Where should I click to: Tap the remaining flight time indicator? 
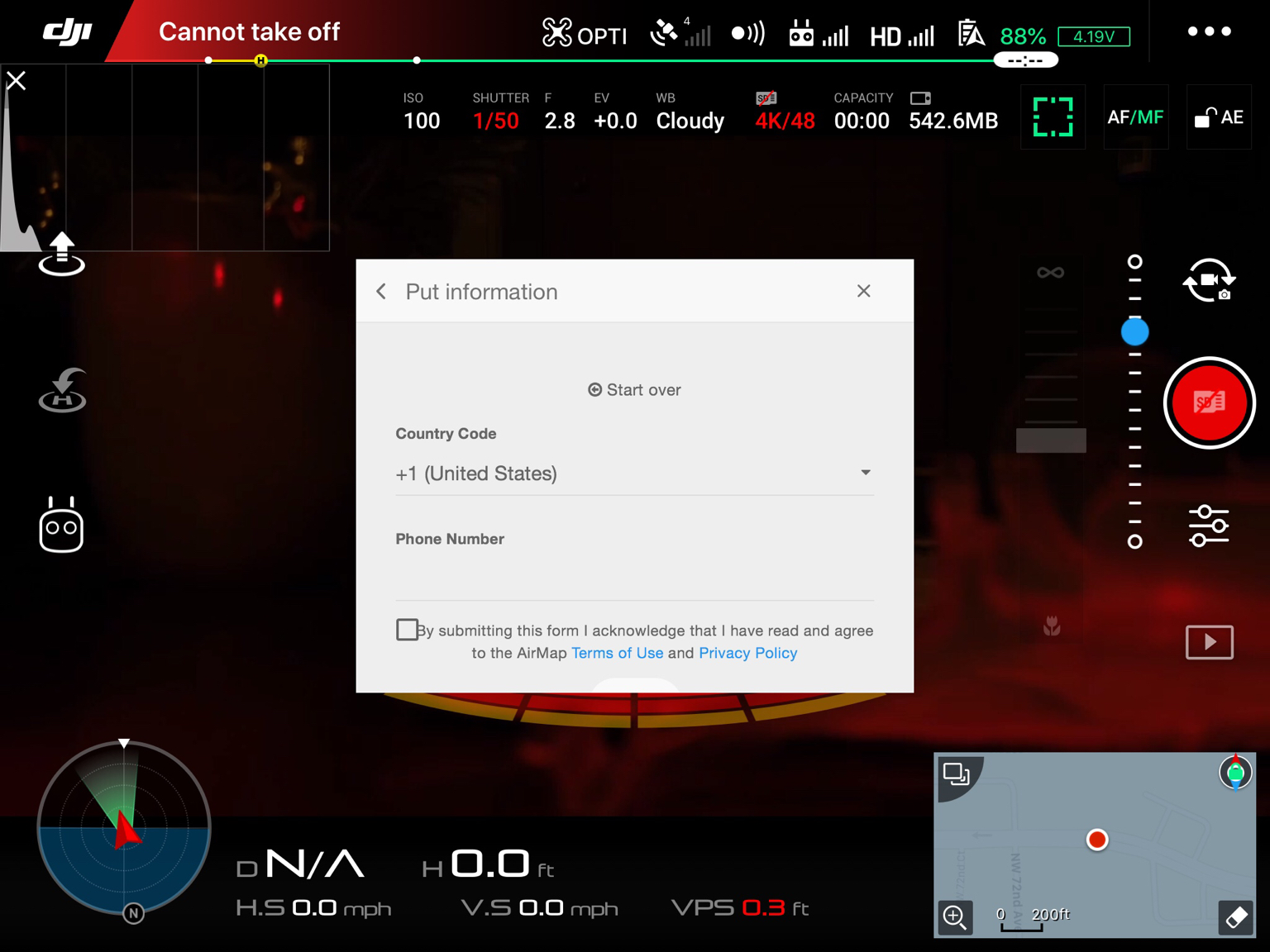[x=1025, y=60]
